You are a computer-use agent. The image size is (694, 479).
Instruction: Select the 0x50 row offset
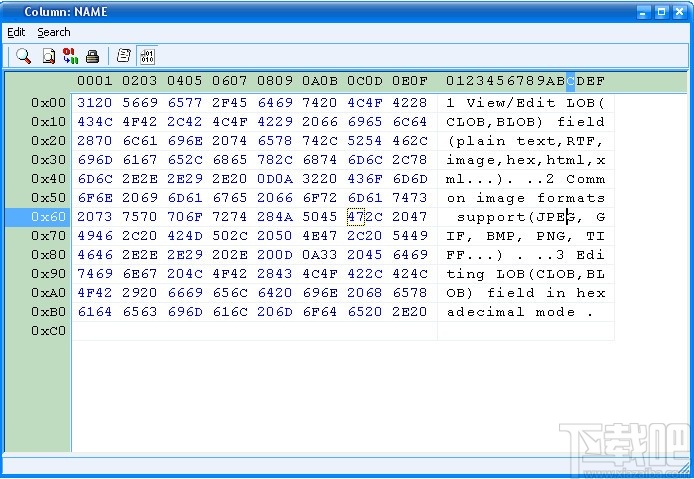[48, 198]
